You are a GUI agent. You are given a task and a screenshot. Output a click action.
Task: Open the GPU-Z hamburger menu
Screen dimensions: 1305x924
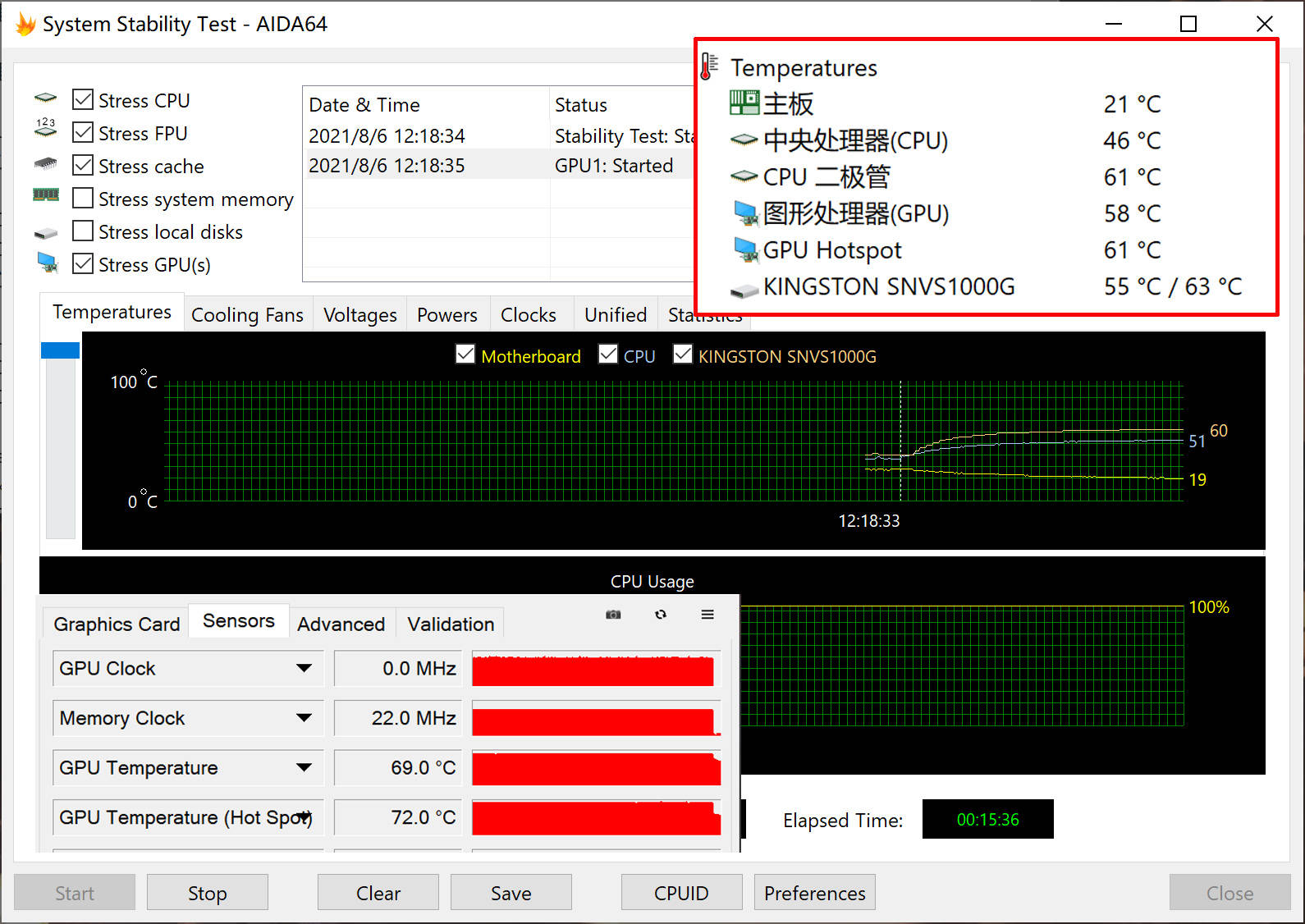(707, 615)
